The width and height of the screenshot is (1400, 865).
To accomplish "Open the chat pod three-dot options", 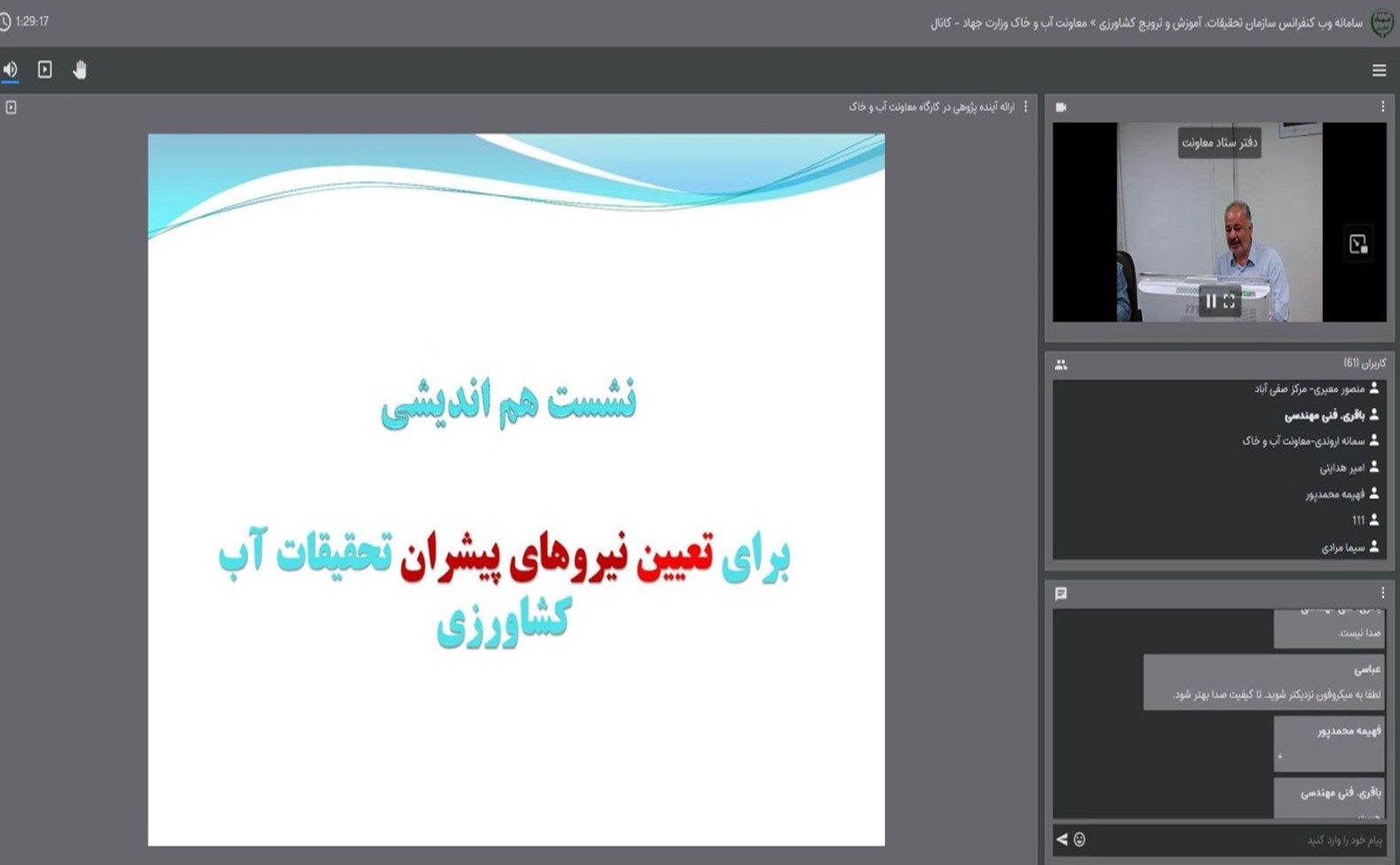I will click(x=1382, y=593).
